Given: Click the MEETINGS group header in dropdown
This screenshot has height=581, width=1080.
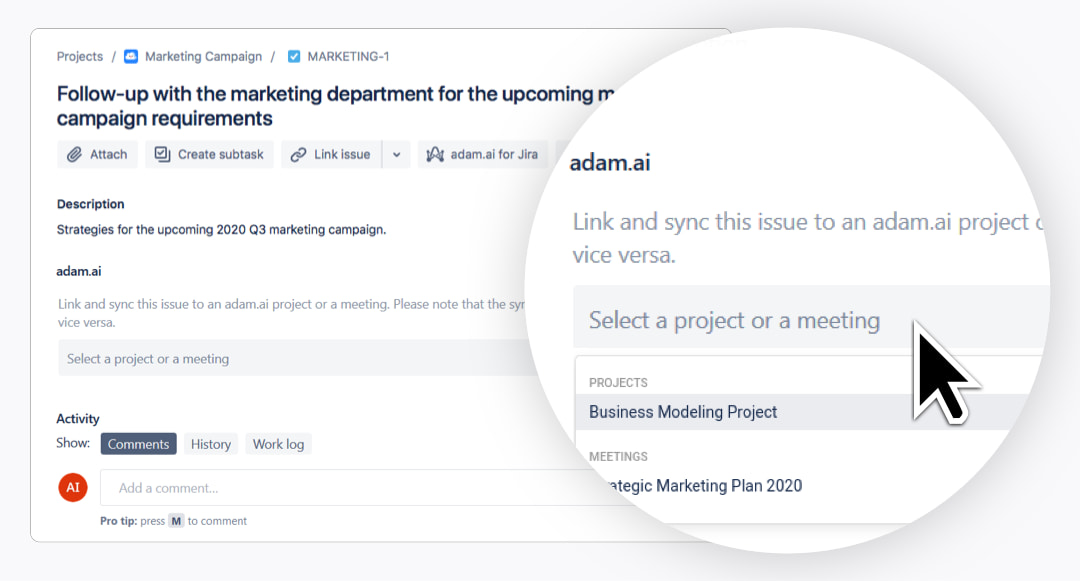Looking at the screenshot, I should coord(618,456).
